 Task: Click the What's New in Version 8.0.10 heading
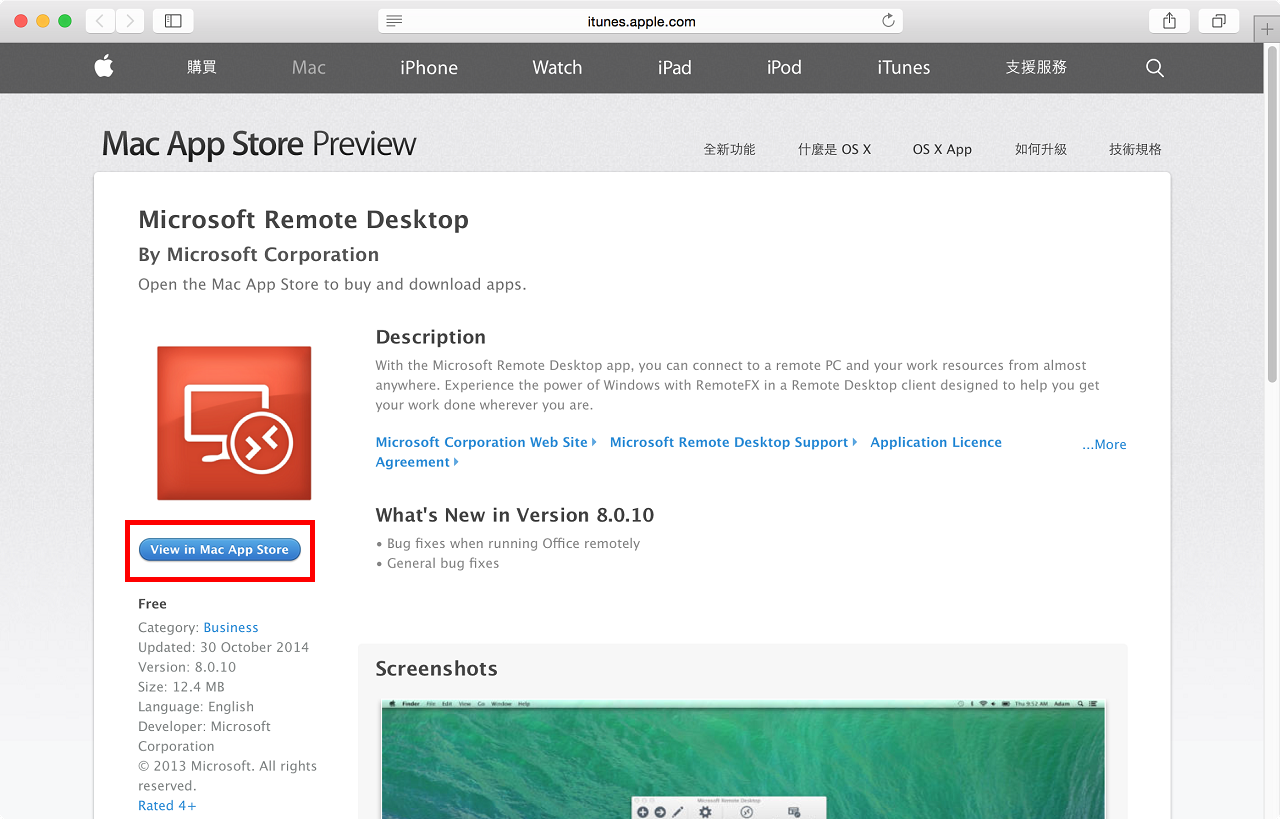(x=515, y=515)
